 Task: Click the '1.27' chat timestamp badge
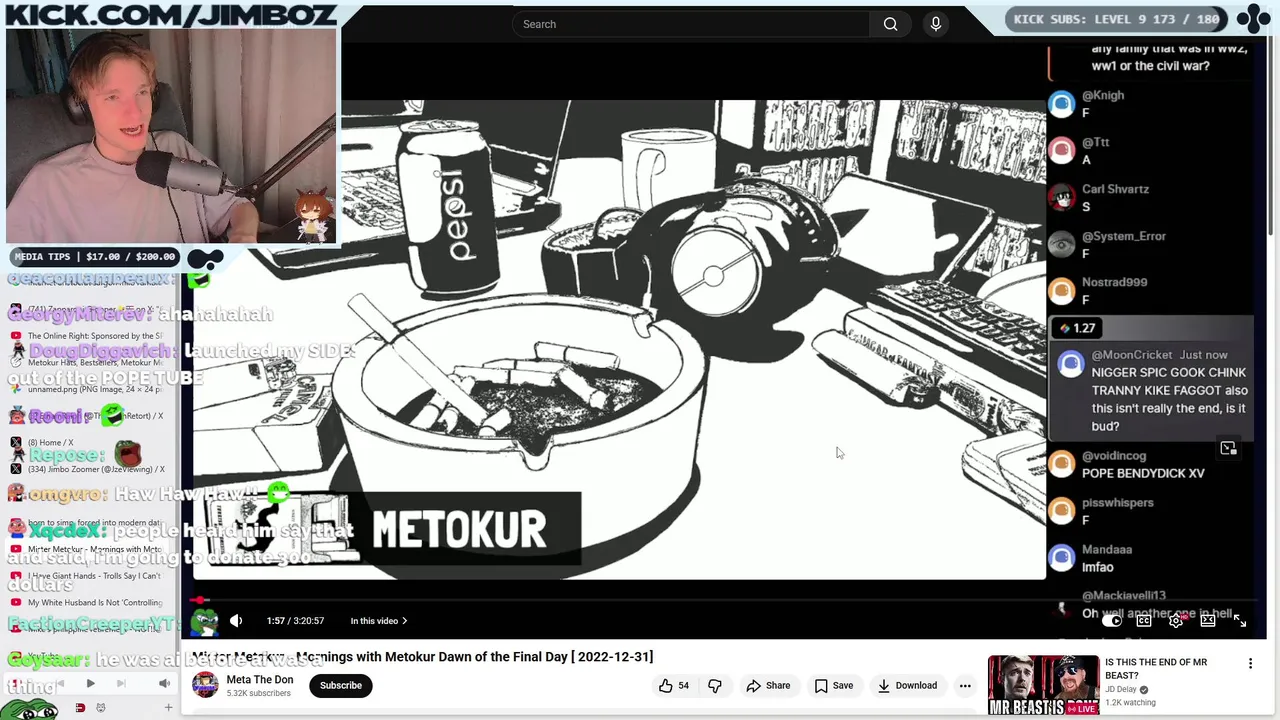click(x=1077, y=328)
